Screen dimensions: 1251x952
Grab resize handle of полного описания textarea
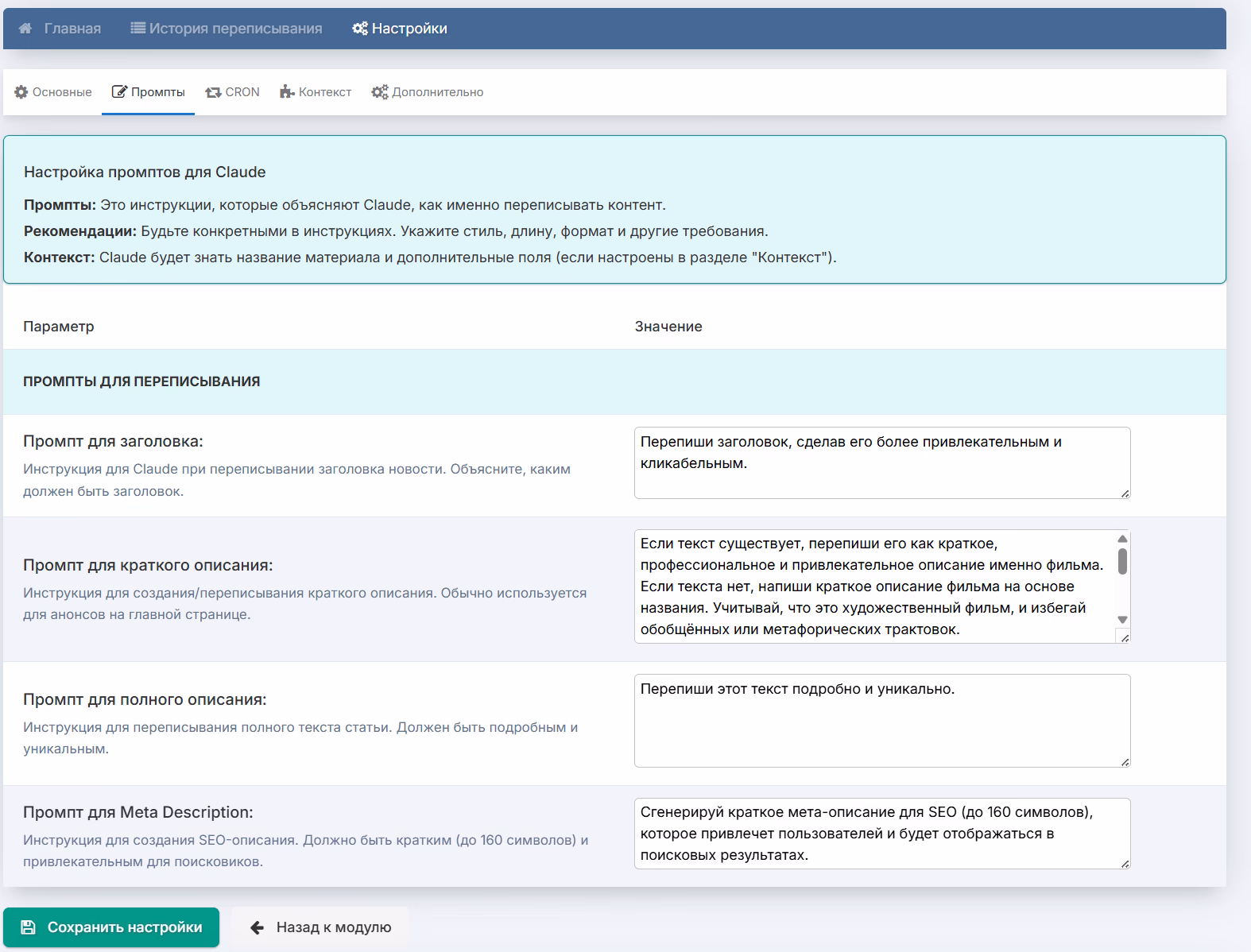[1125, 762]
